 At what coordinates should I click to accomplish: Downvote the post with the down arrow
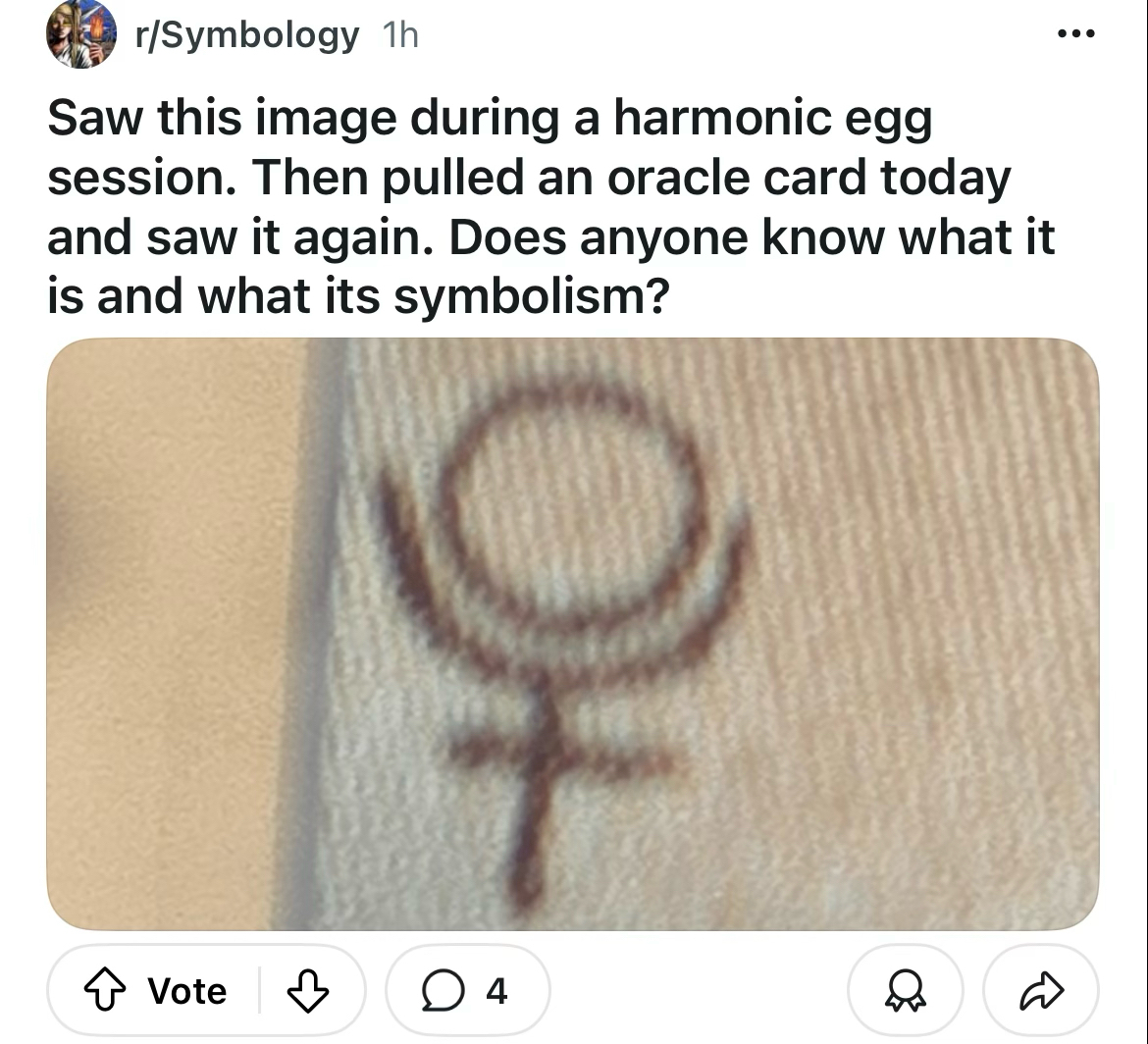point(307,991)
